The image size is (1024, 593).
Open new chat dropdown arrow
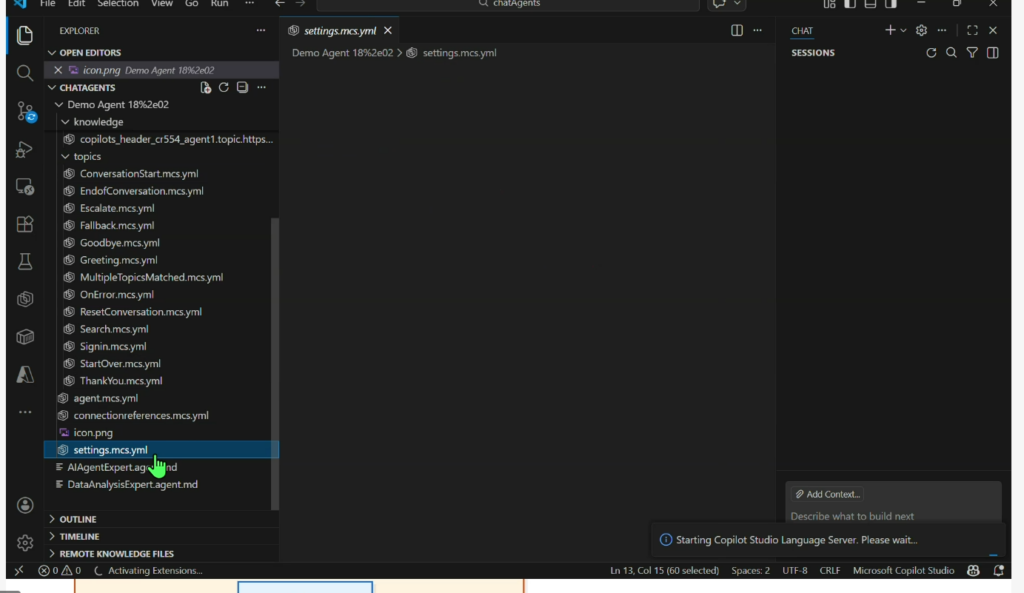pyautogui.click(x=903, y=30)
